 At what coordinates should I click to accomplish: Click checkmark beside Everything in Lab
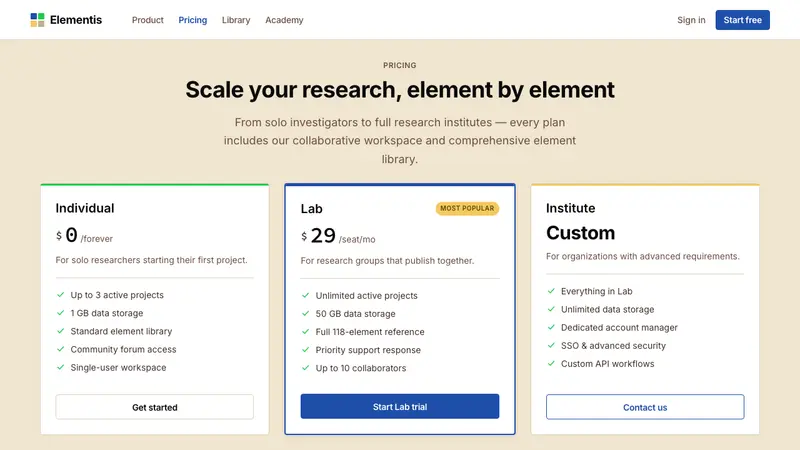tap(551, 291)
